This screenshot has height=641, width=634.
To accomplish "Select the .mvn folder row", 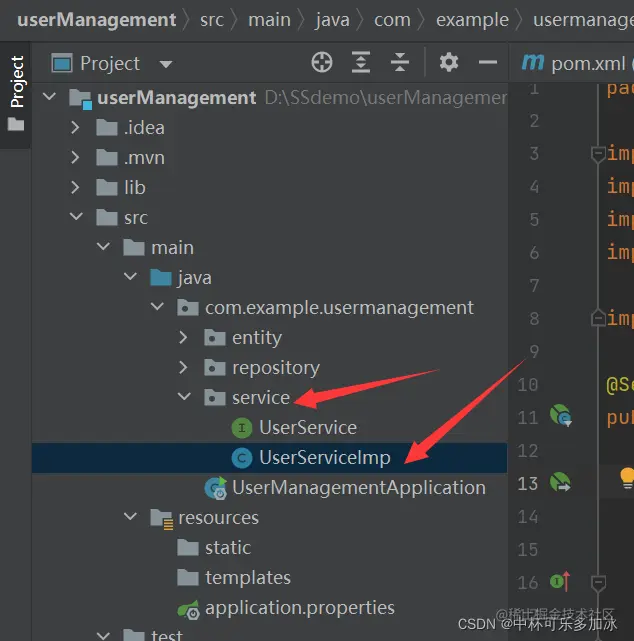I will pos(270,157).
